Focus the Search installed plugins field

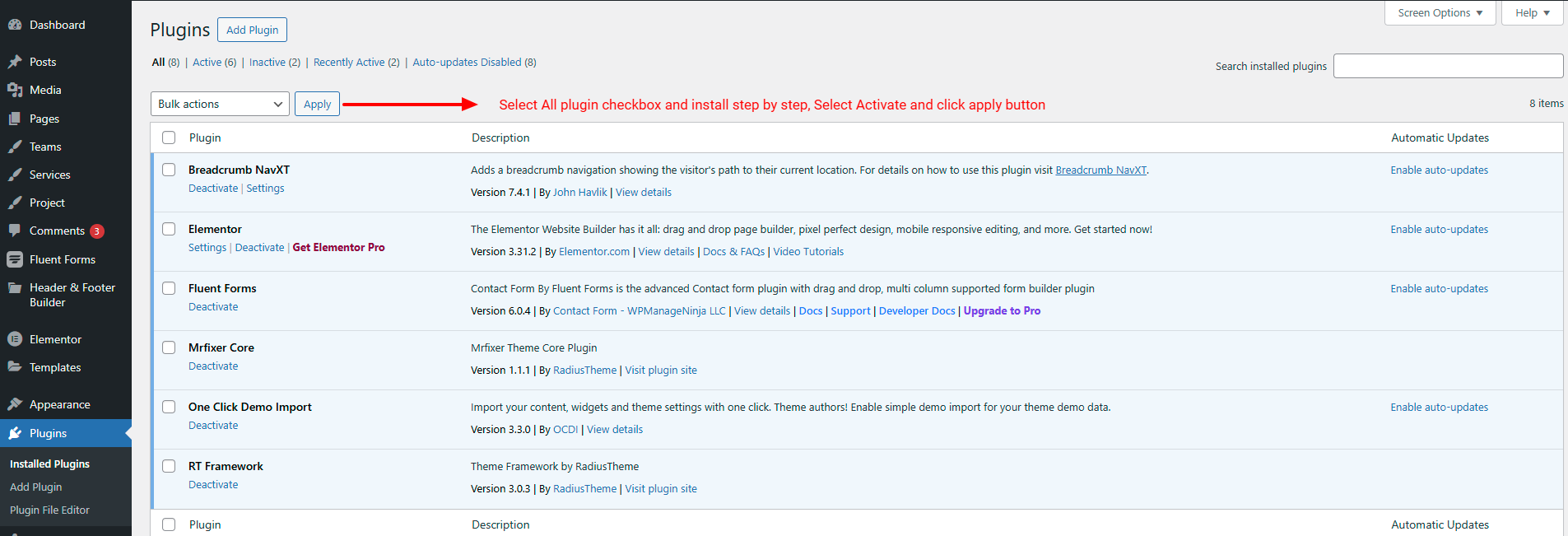[1448, 66]
